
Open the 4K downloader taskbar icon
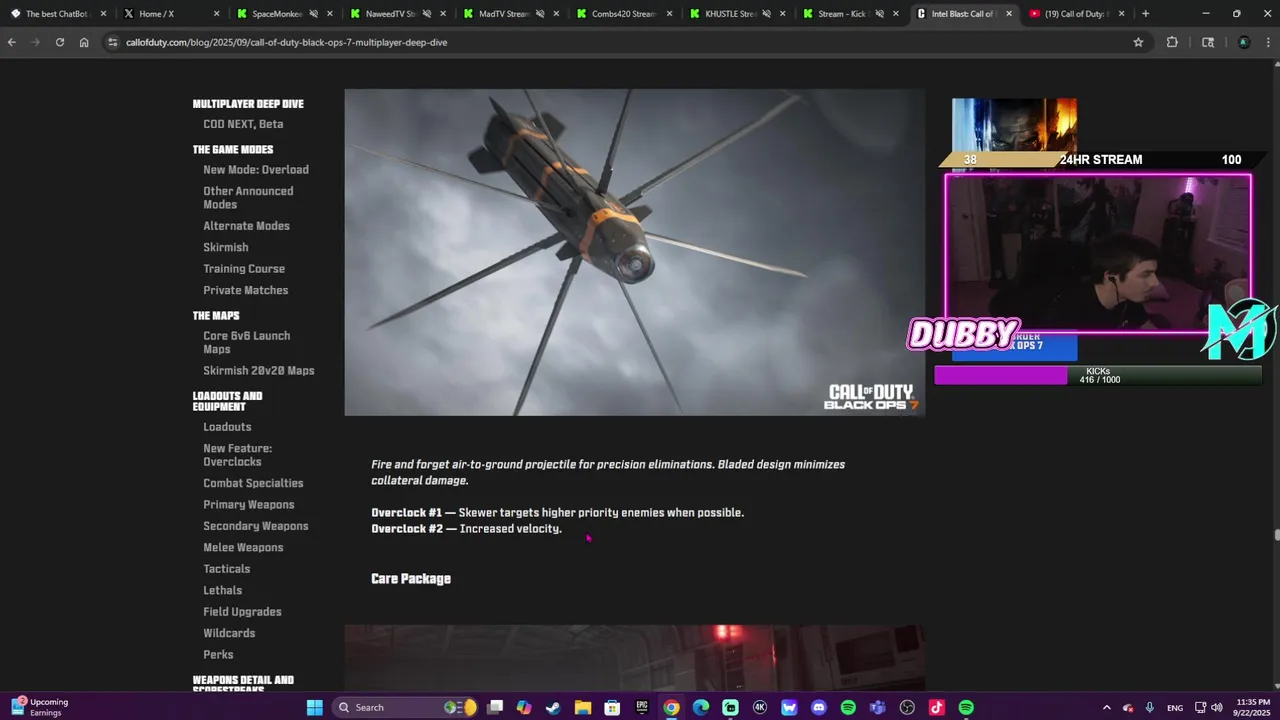(x=760, y=707)
